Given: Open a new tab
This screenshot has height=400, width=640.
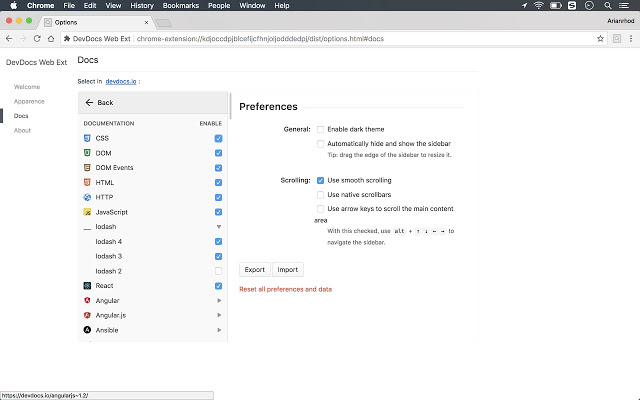Looking at the screenshot, I should point(164,23).
